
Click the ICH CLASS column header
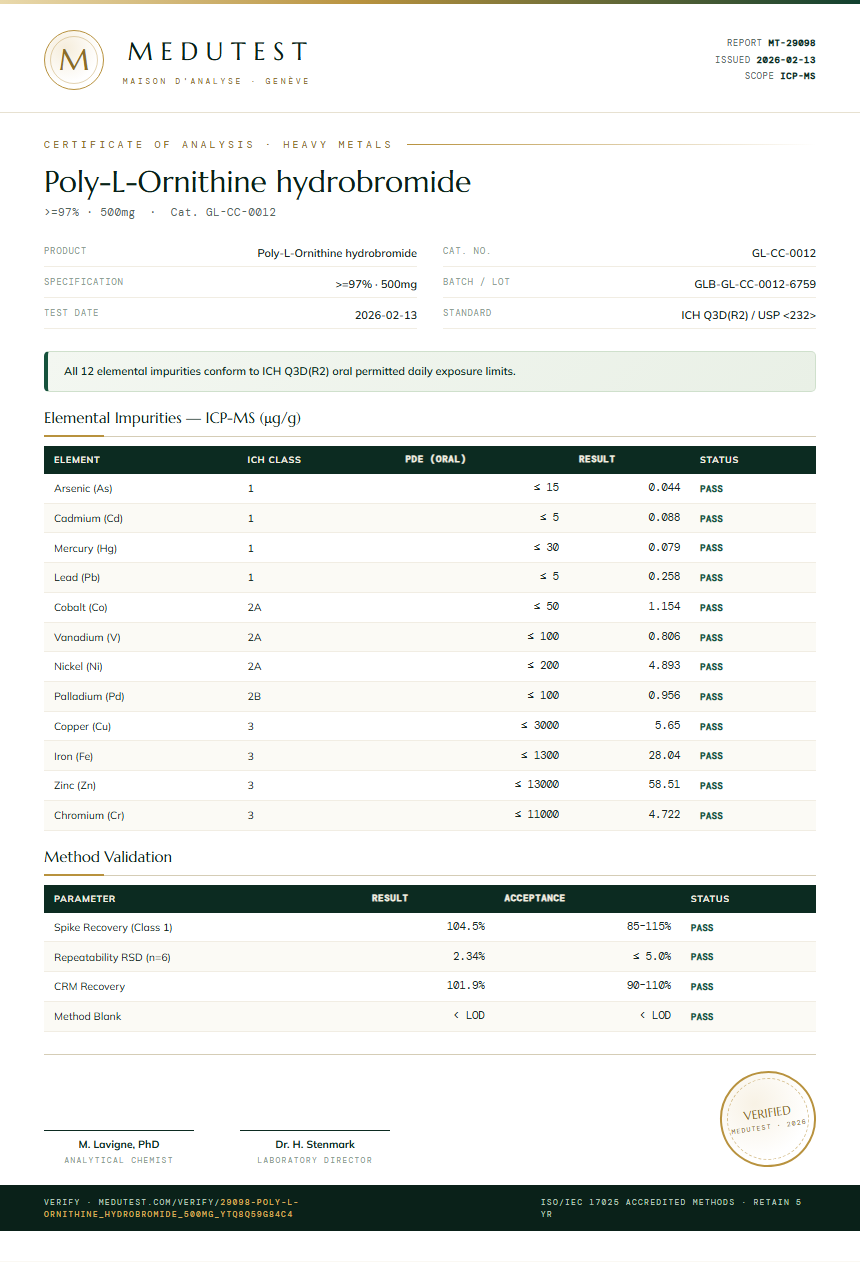(274, 460)
